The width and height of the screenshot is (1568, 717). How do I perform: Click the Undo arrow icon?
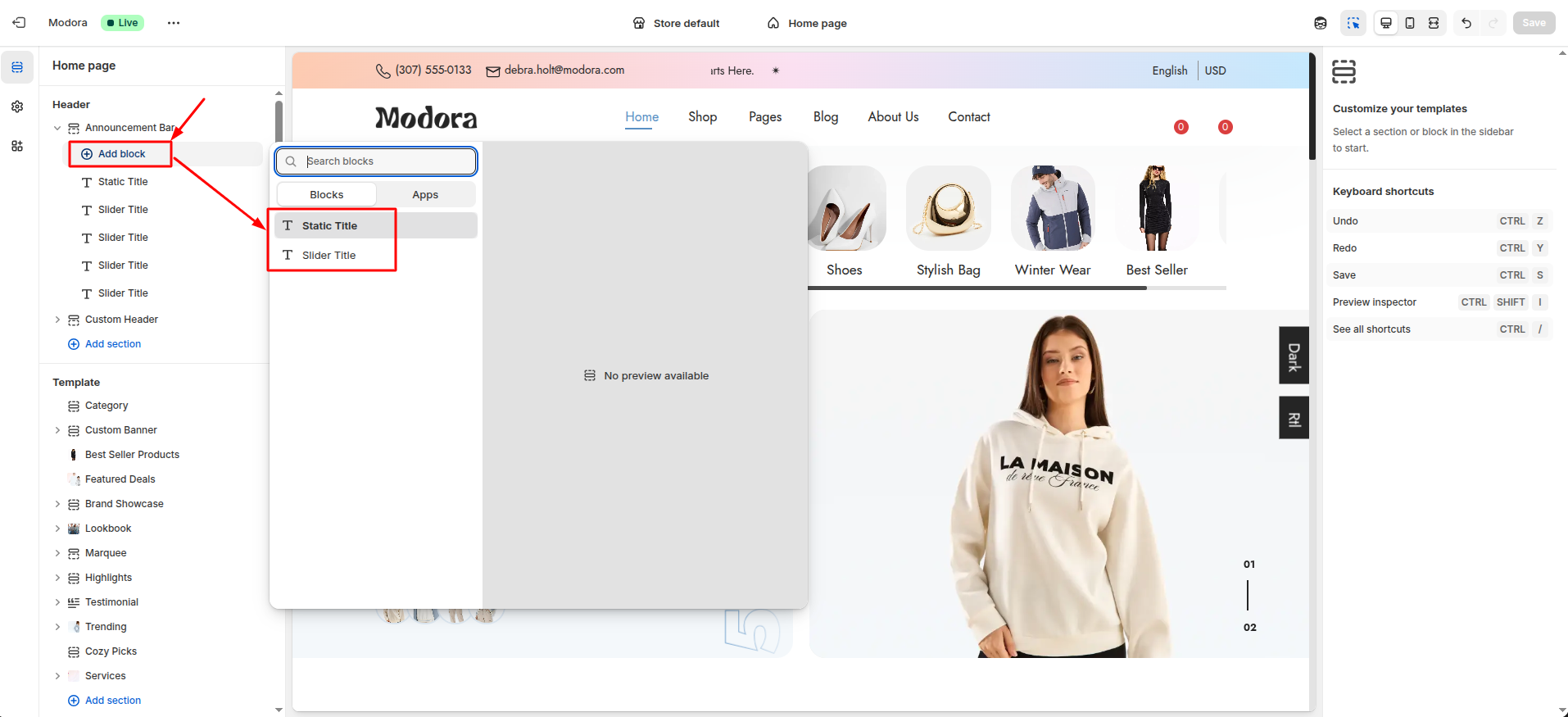[1466, 23]
